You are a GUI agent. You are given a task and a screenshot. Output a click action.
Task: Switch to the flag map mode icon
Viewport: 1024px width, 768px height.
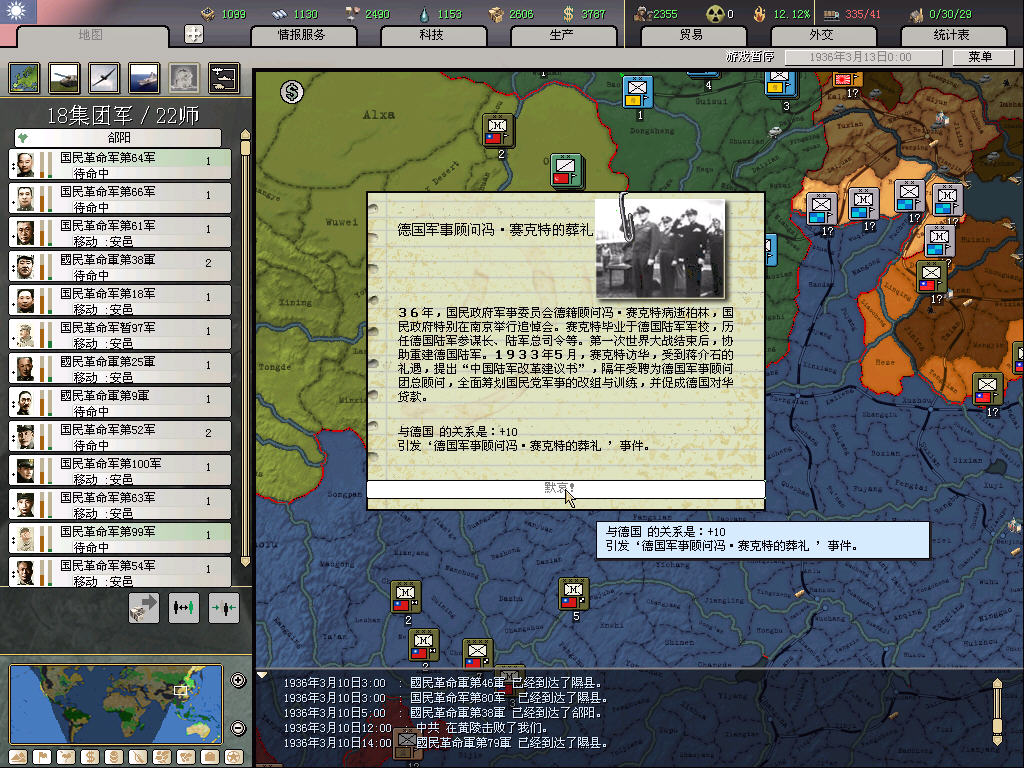click(x=42, y=758)
